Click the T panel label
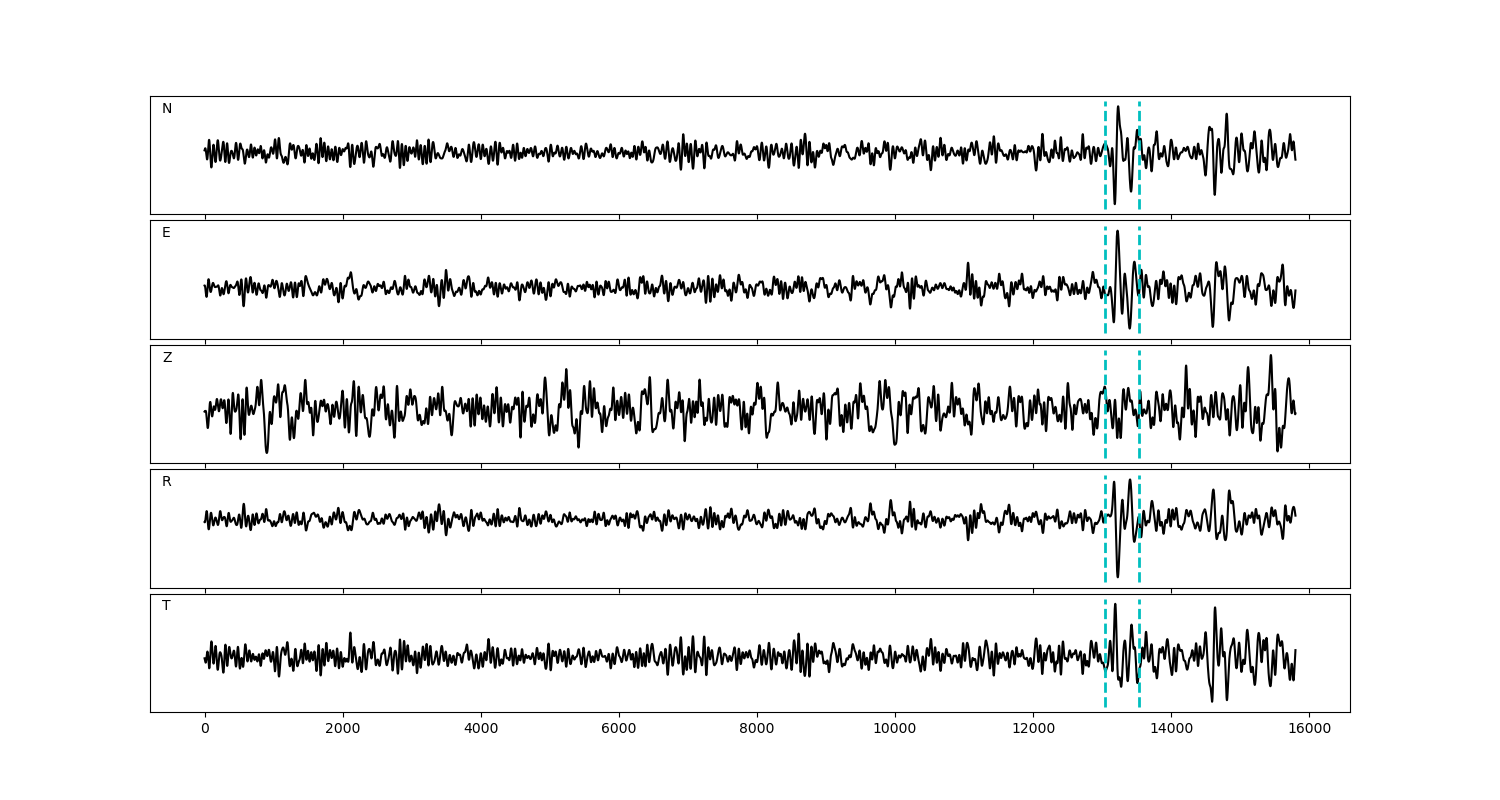This screenshot has height=800, width=1500. pyautogui.click(x=166, y=606)
